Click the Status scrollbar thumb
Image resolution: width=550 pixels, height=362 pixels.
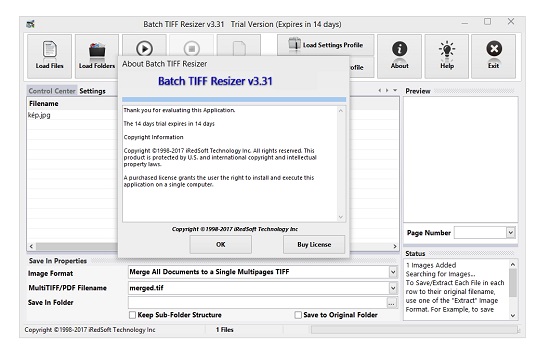pyautogui.click(x=512, y=283)
